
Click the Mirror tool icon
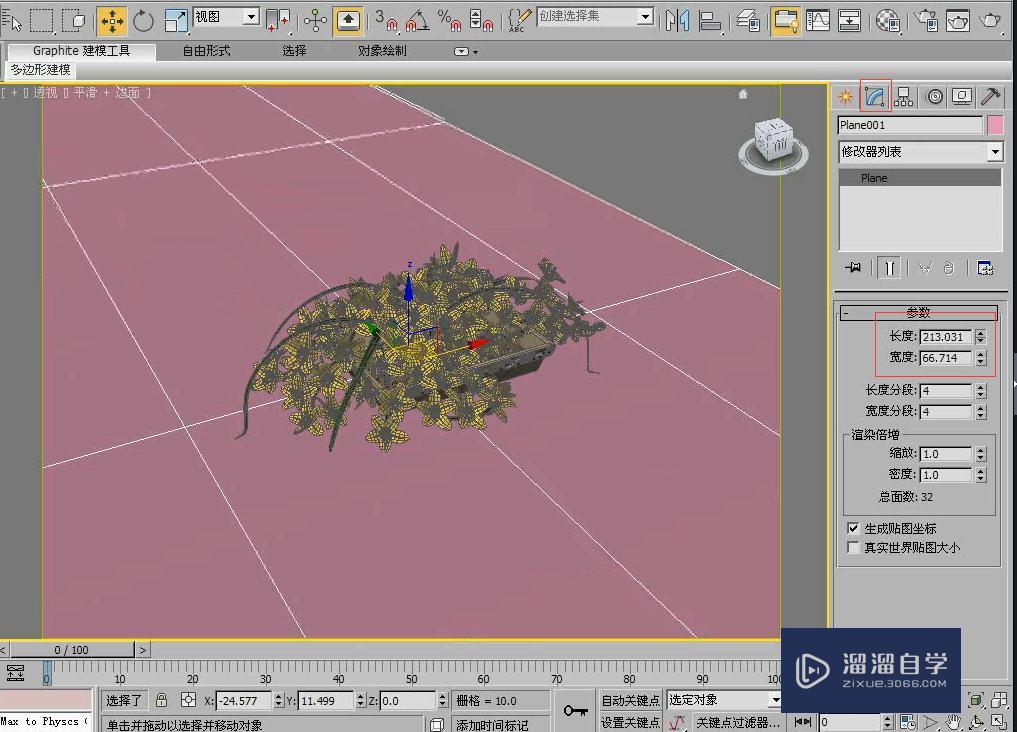677,20
